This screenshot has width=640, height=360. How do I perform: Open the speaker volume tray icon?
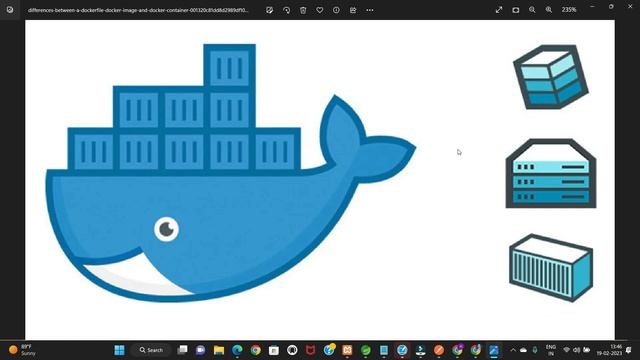[x=577, y=350]
